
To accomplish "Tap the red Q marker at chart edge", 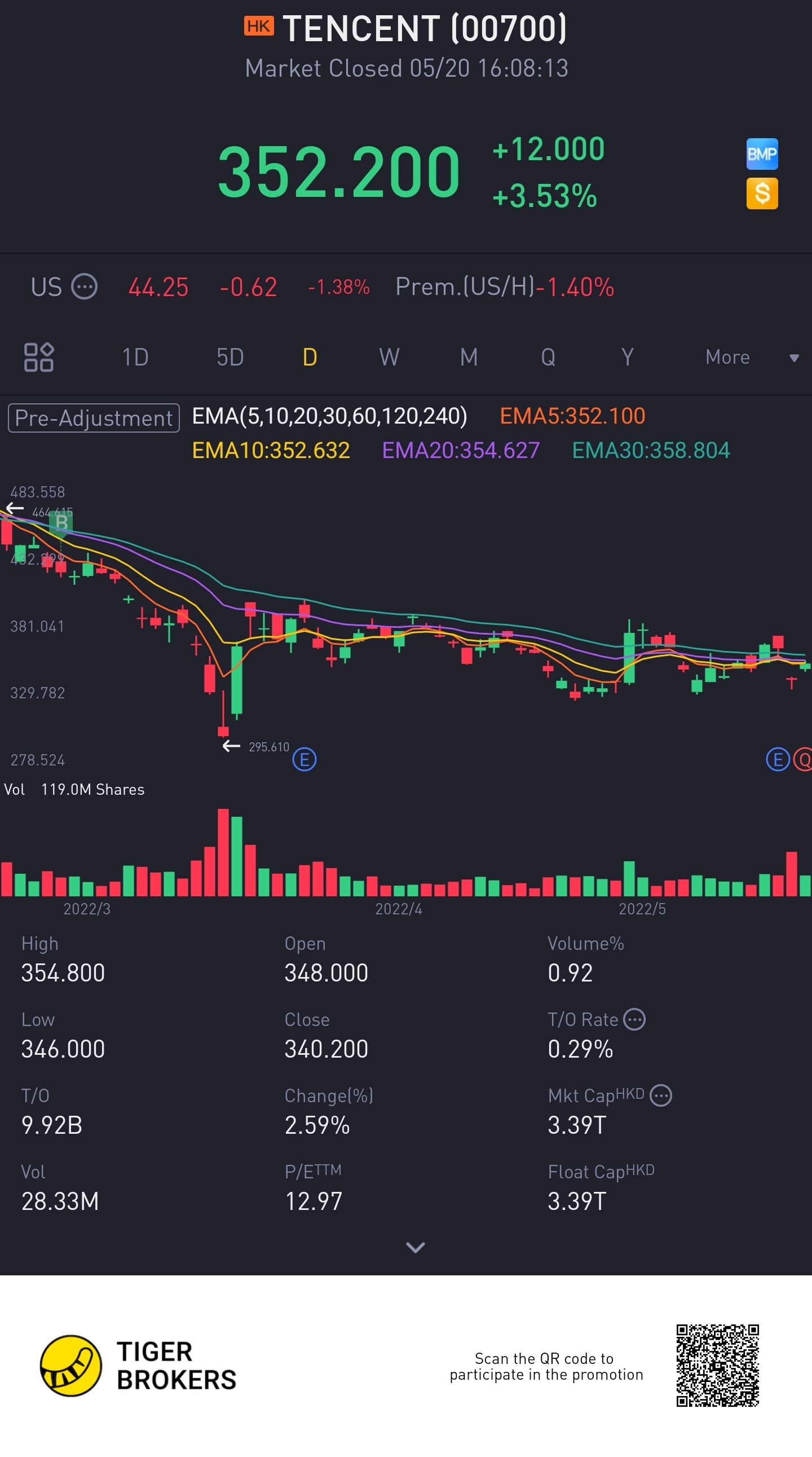I will [x=803, y=759].
